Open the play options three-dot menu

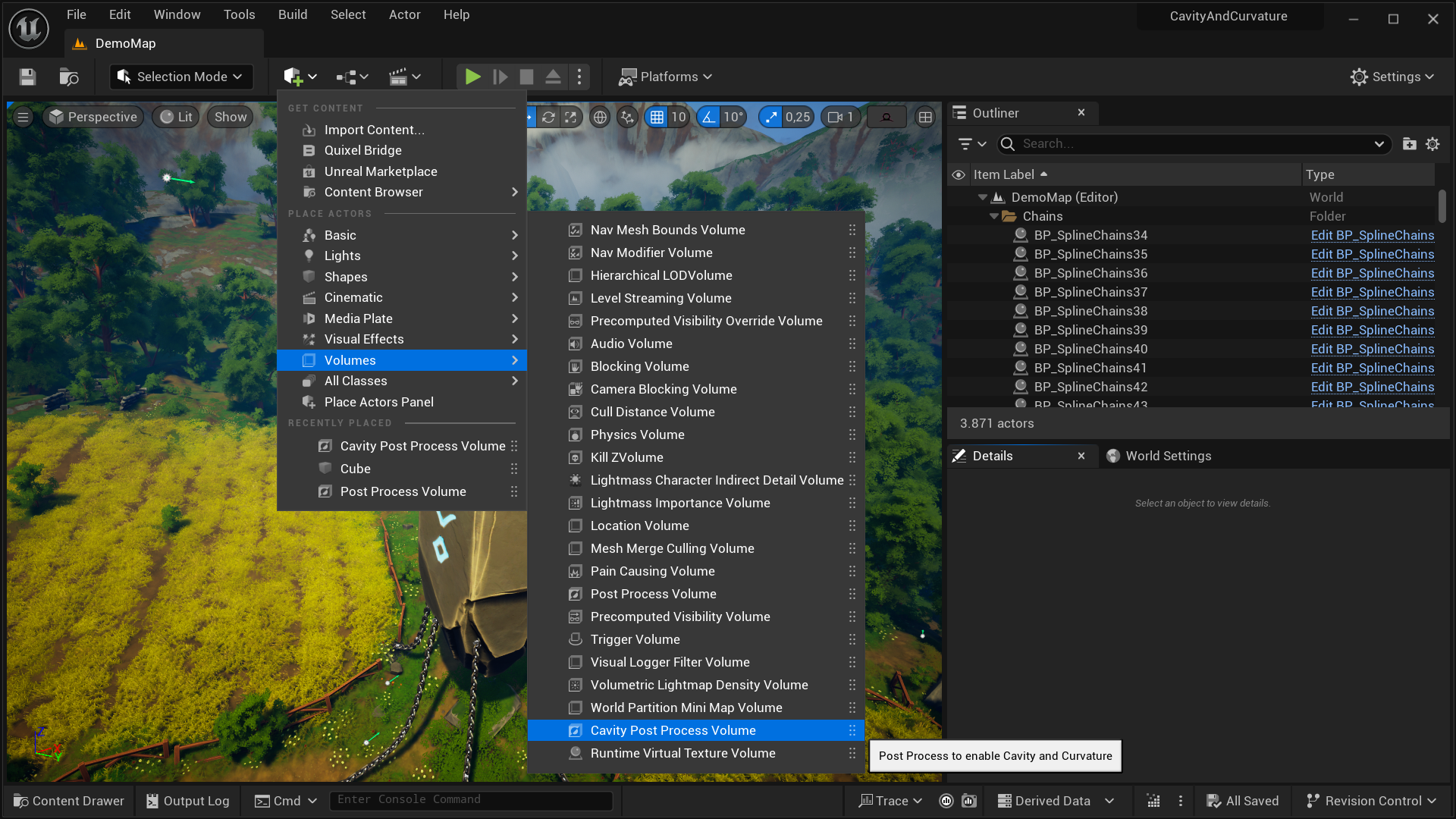click(579, 77)
